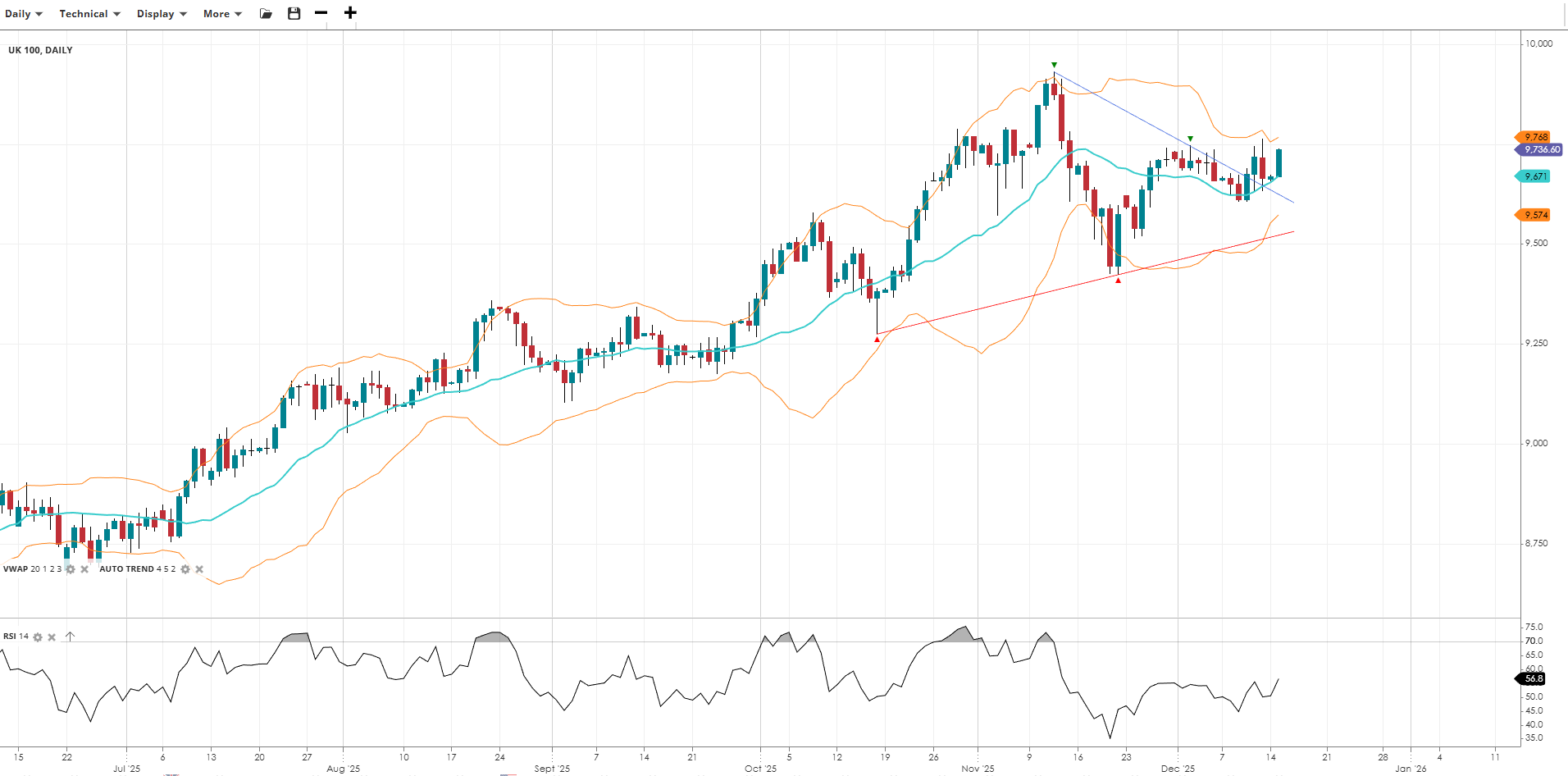
Task: Click the 9,736.60 current price label
Action: (x=1540, y=150)
